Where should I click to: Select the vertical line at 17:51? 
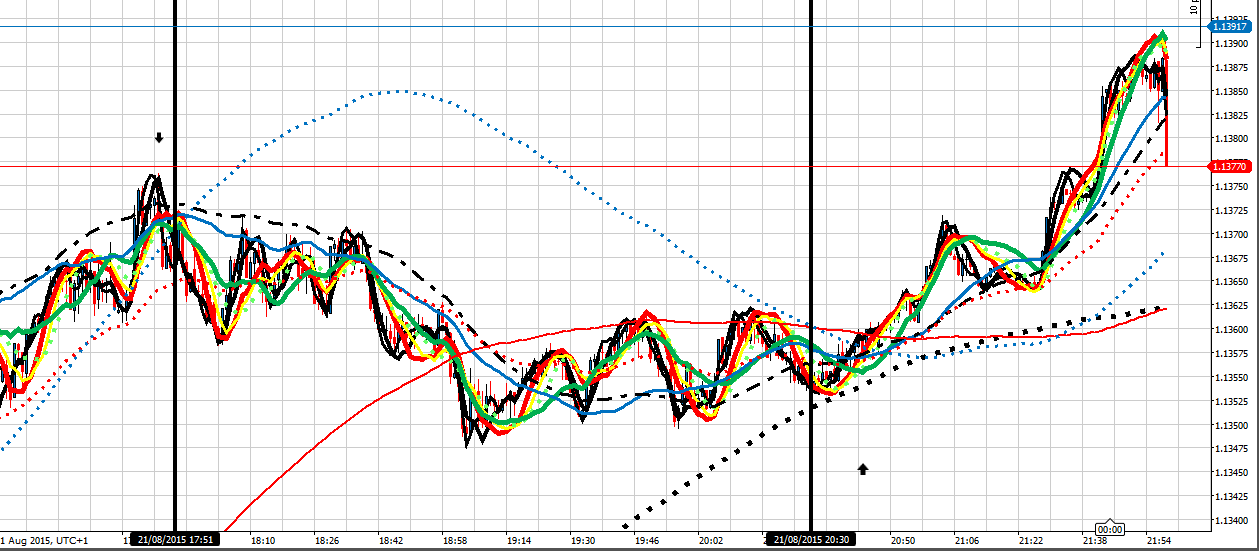175,300
